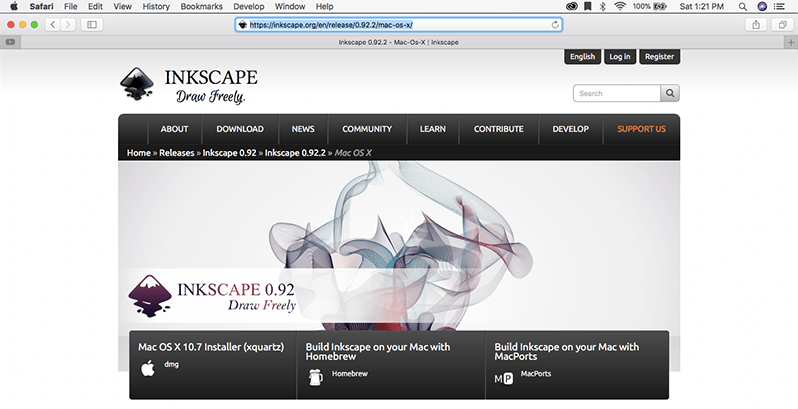Viewport: 798px width, 409px height.
Task: Open the File menu
Action: pyautogui.click(x=71, y=7)
